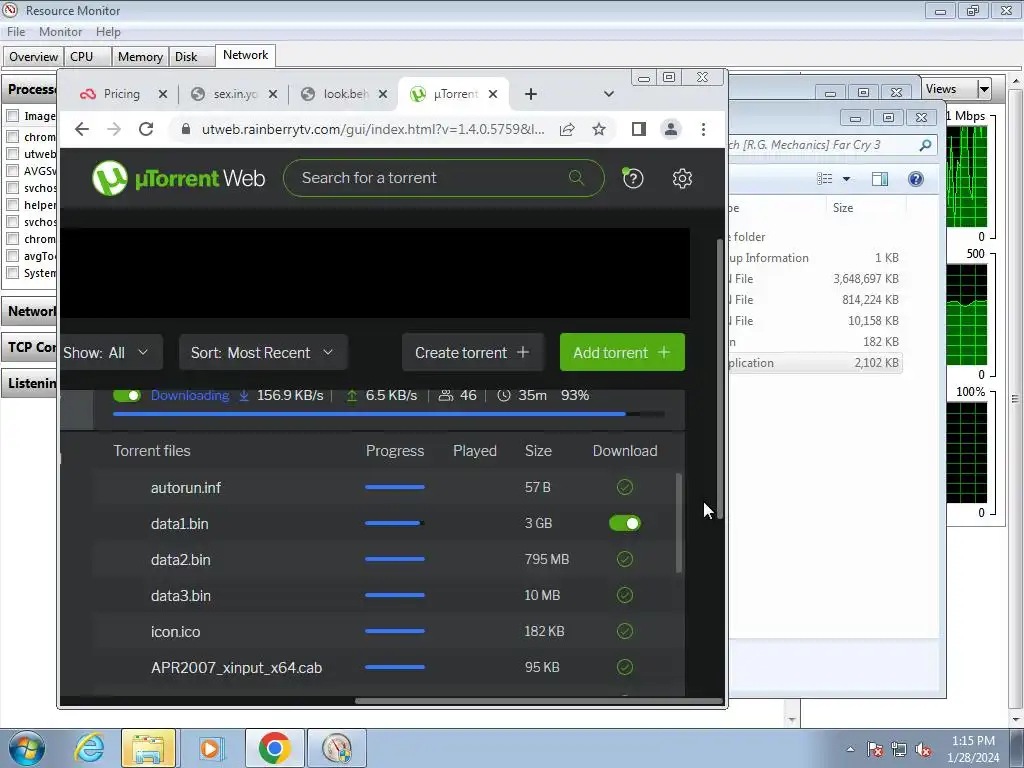
Task: Open Windows Media Player taskbar icon
Action: coord(210,748)
